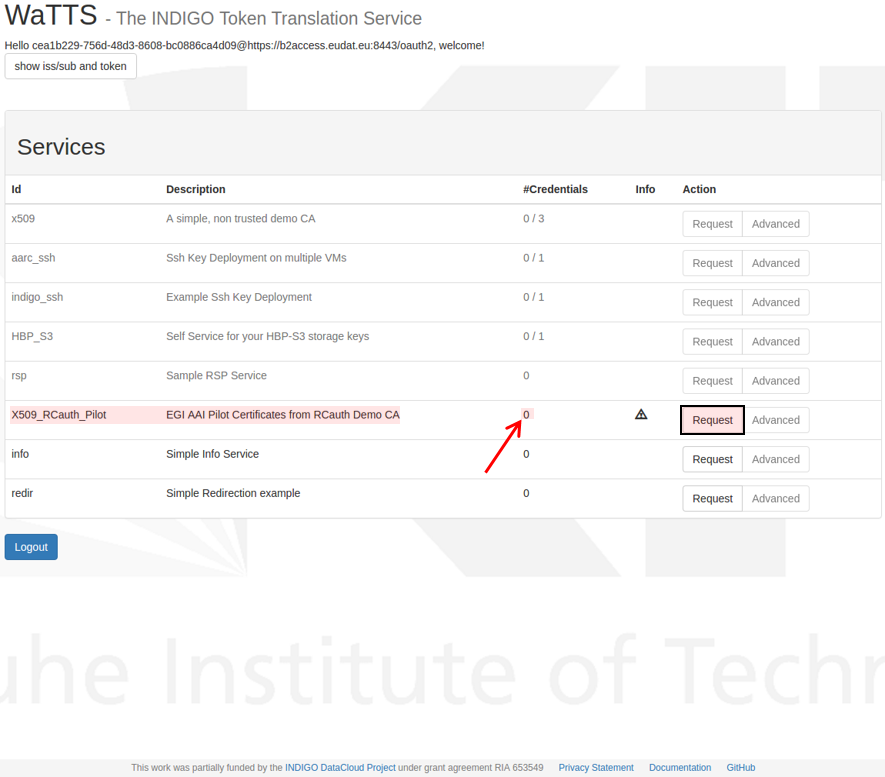Viewport: 885px width, 777px height.
Task: Open Advanced options for redir service
Action: pyautogui.click(x=776, y=498)
